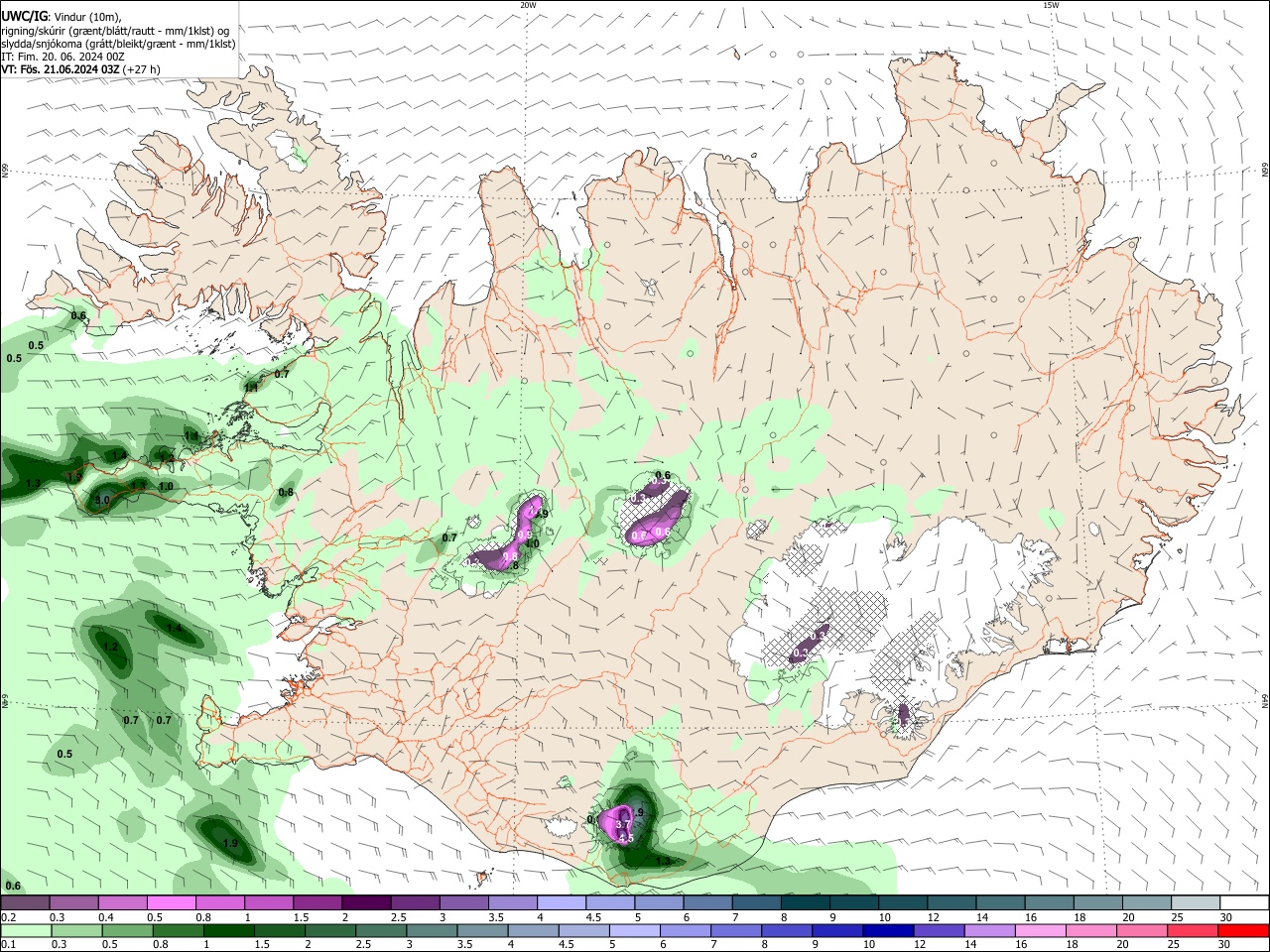The height and width of the screenshot is (952, 1270).
Task: Click the '3.0' precipitation value on the map
Action: pos(102,501)
